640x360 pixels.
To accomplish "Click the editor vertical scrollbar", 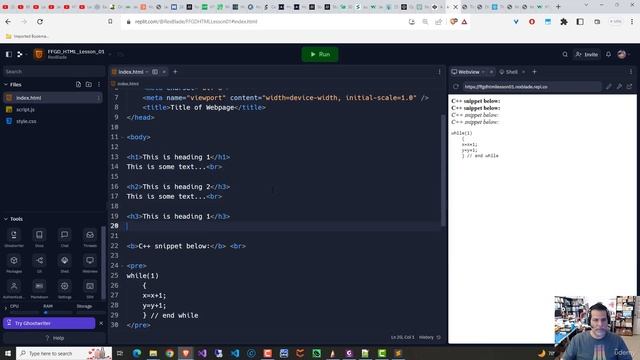I will [443, 171].
